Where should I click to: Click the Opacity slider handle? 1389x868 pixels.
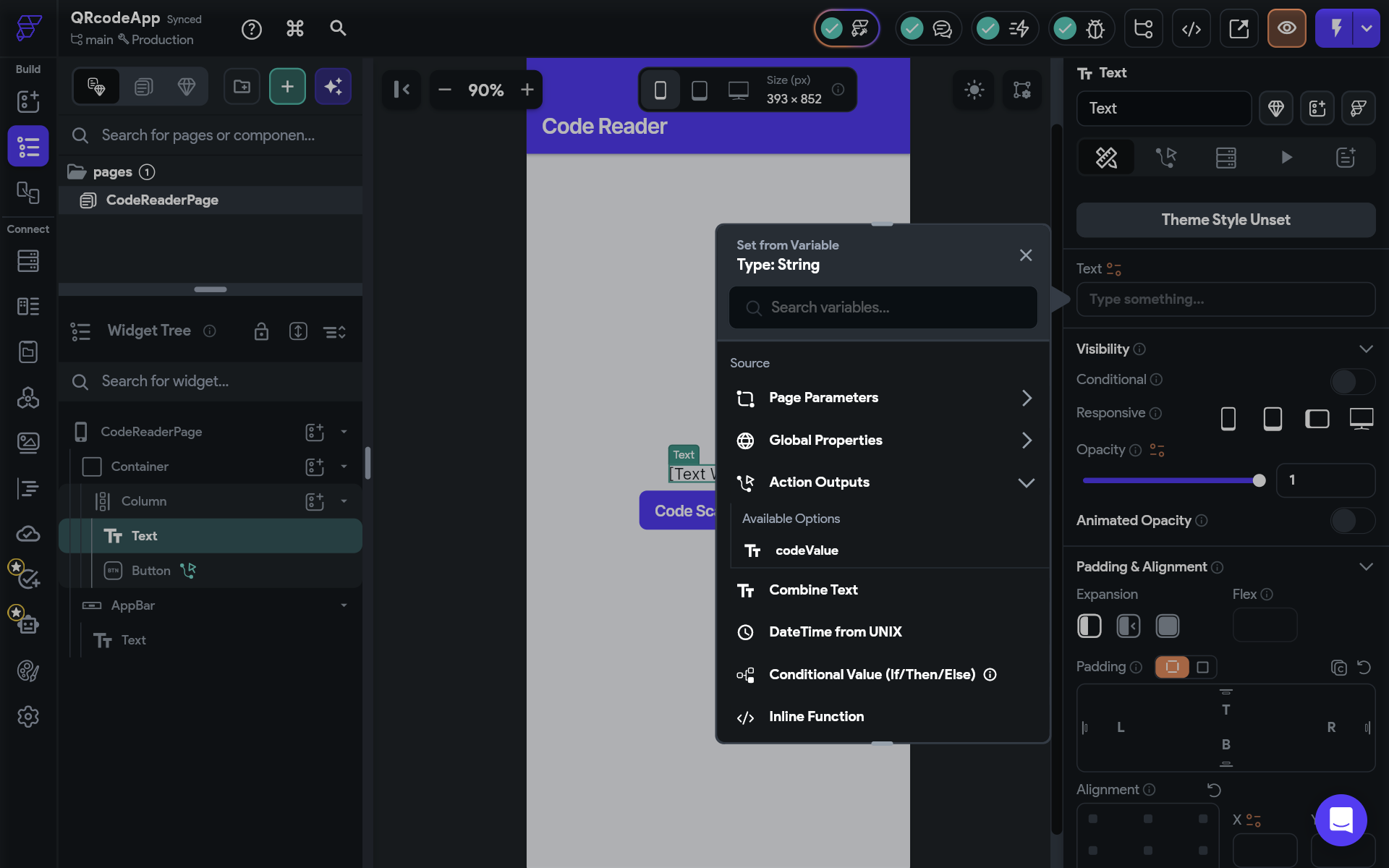tap(1259, 480)
